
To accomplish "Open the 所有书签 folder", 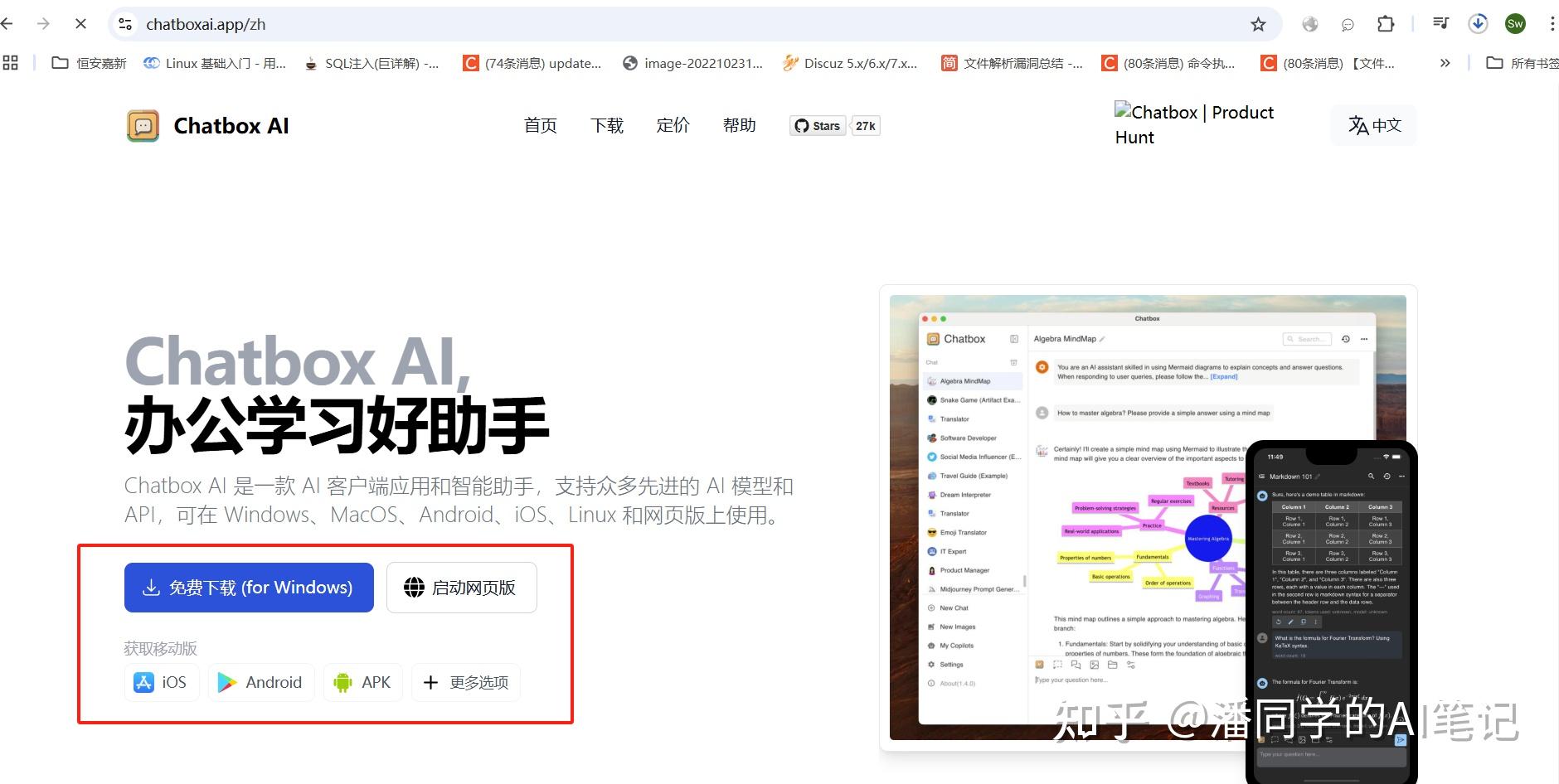I will point(1522,63).
